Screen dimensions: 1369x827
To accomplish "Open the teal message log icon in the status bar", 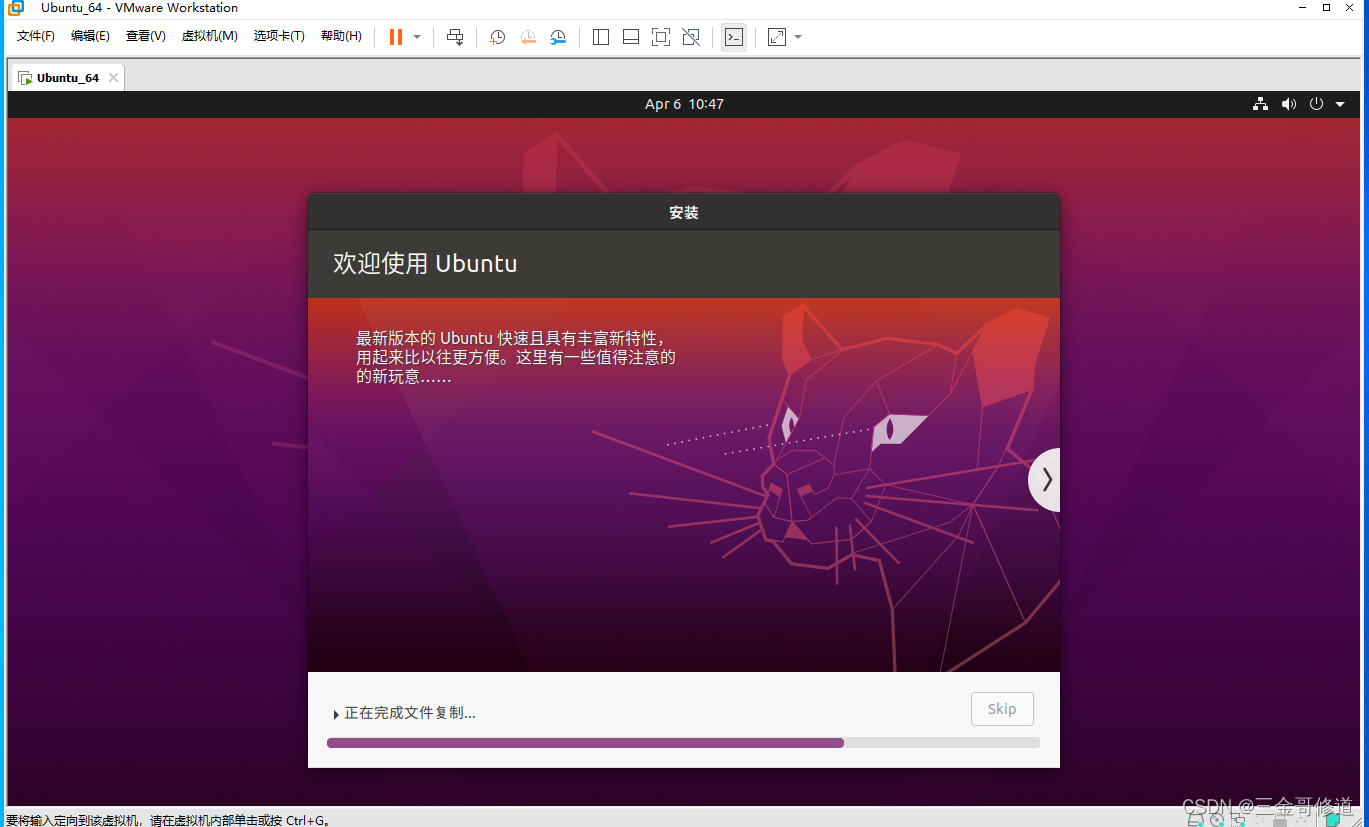I will click(1332, 820).
